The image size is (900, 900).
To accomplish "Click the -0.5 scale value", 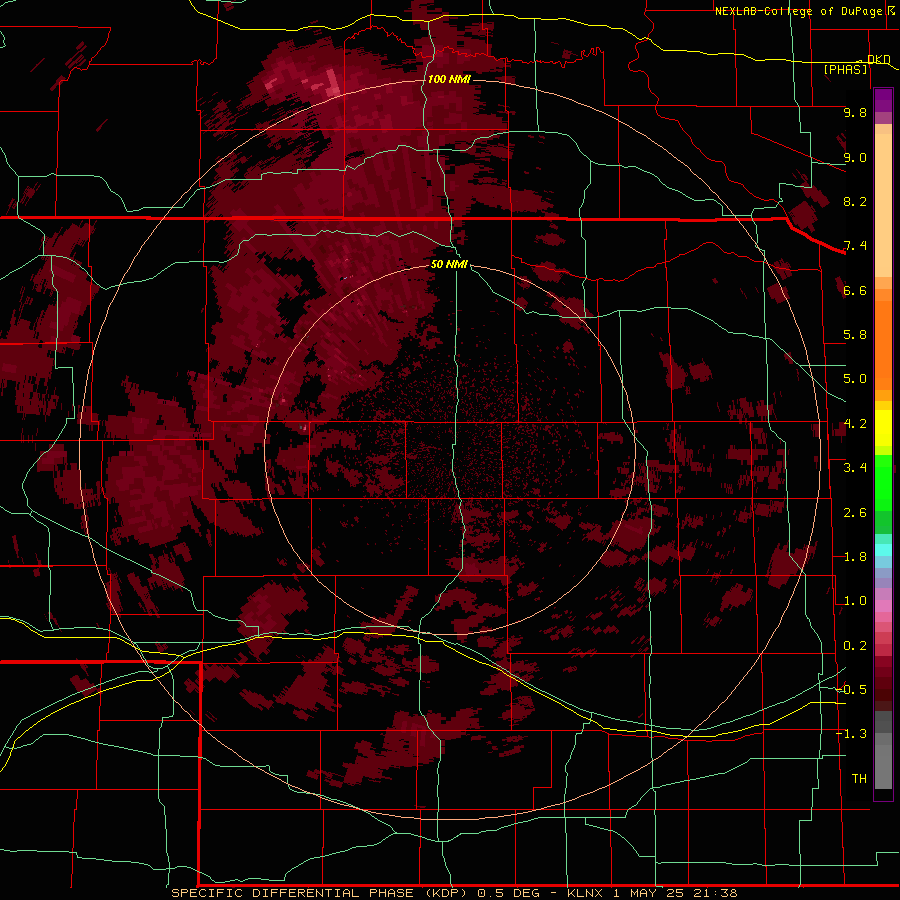I will tap(852, 690).
